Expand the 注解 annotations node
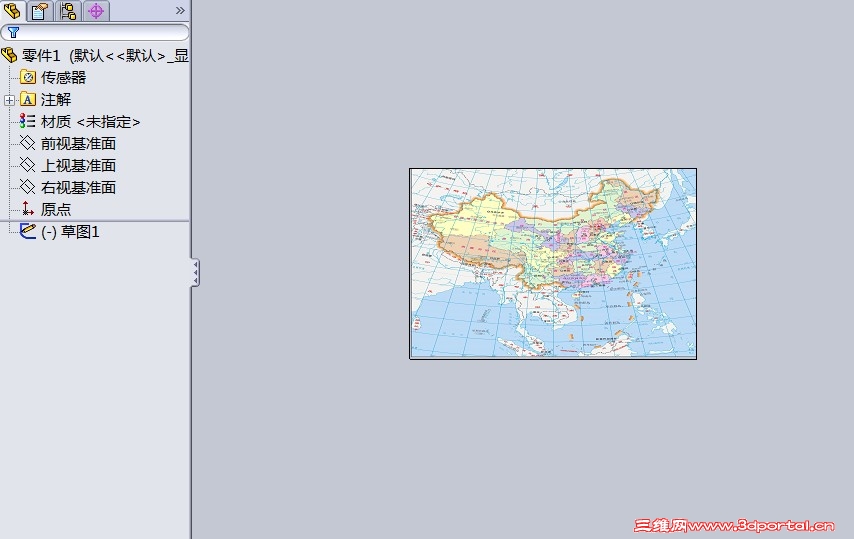854x539 pixels. click(9, 100)
